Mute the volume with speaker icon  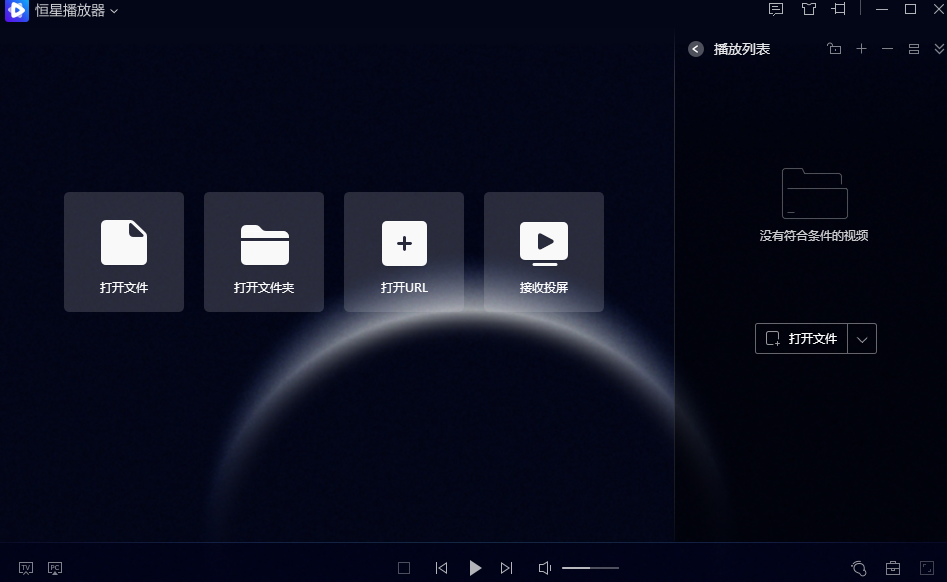(543, 567)
